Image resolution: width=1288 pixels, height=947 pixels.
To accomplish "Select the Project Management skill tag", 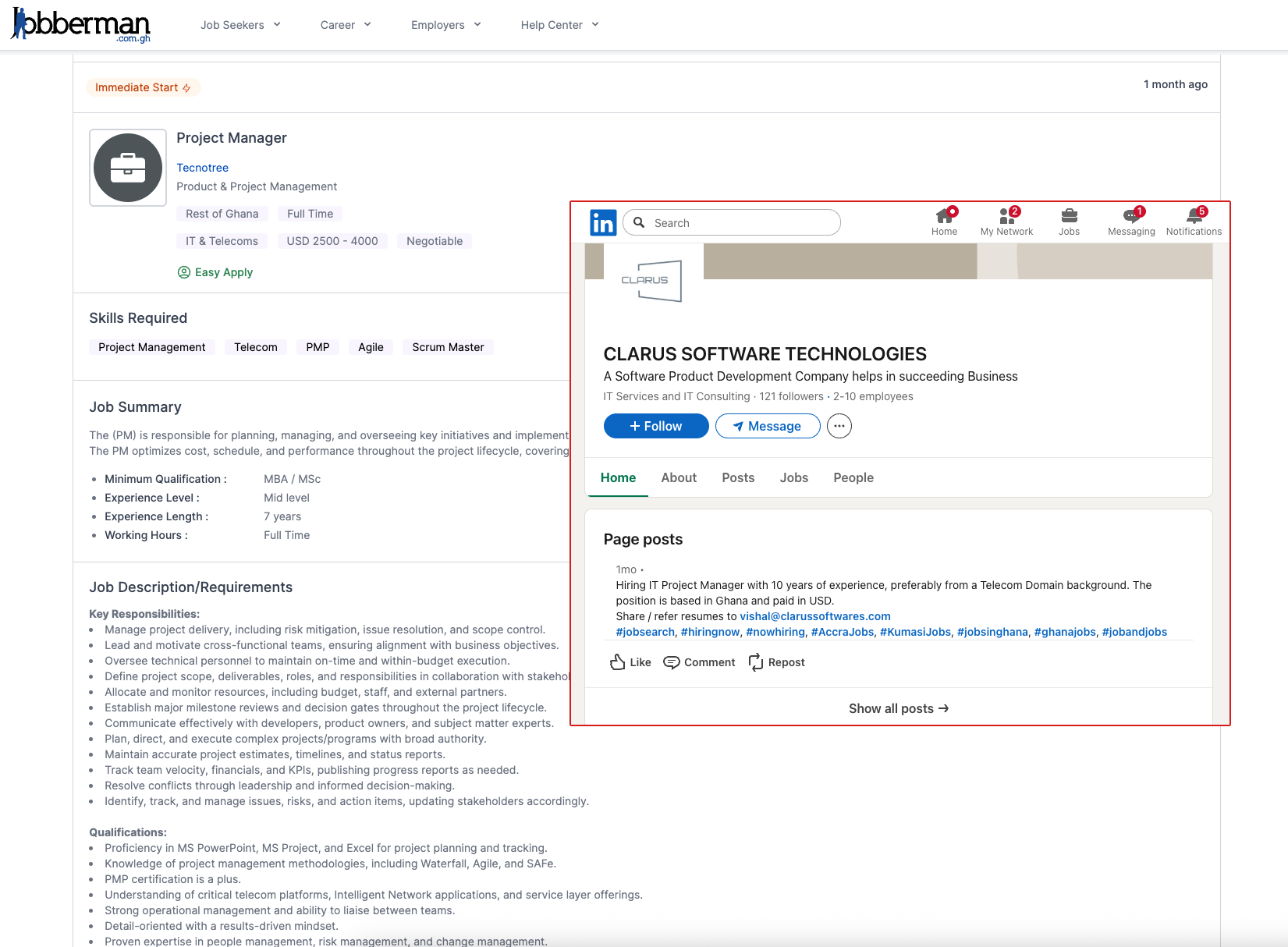I will pyautogui.click(x=152, y=347).
